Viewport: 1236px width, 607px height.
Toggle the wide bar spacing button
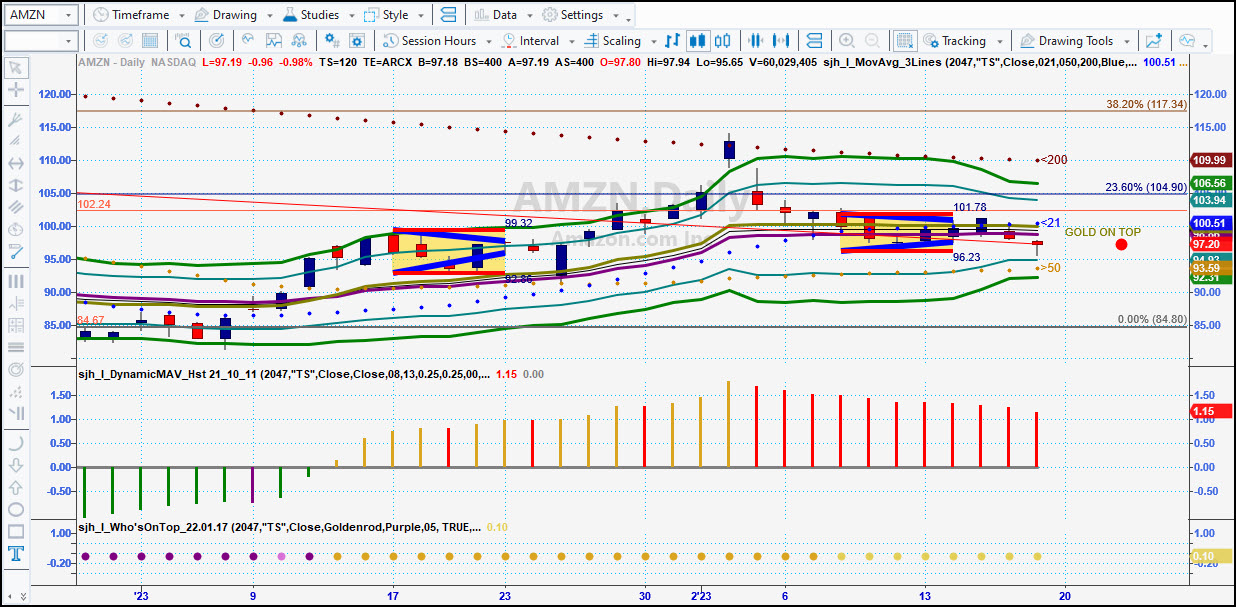781,41
